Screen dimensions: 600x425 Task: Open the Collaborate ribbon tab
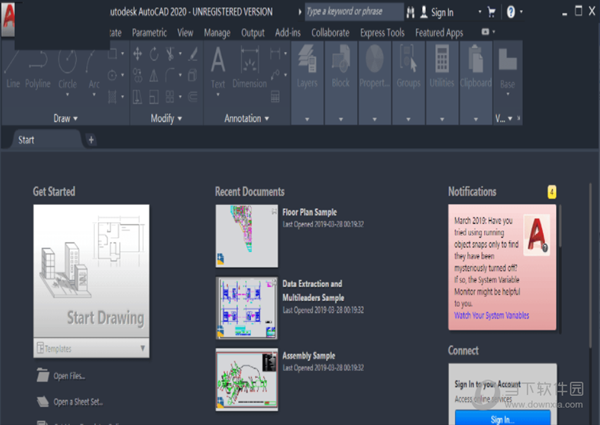click(330, 33)
